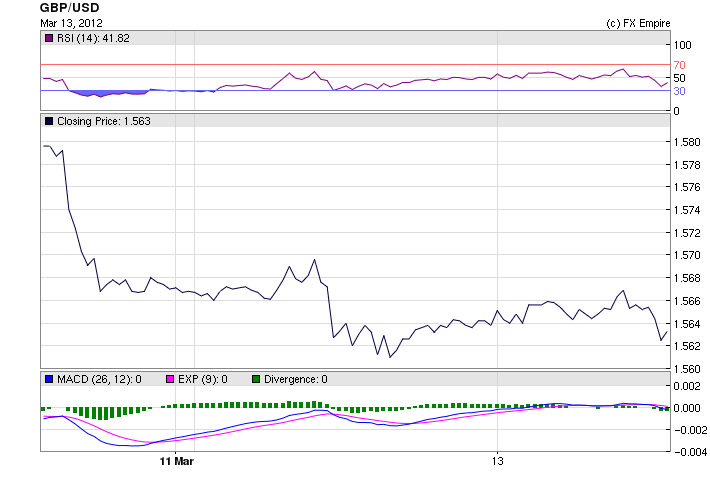The height and width of the screenshot is (487, 710).
Task: Click the 100 RSI axis label
Action: (x=682, y=45)
